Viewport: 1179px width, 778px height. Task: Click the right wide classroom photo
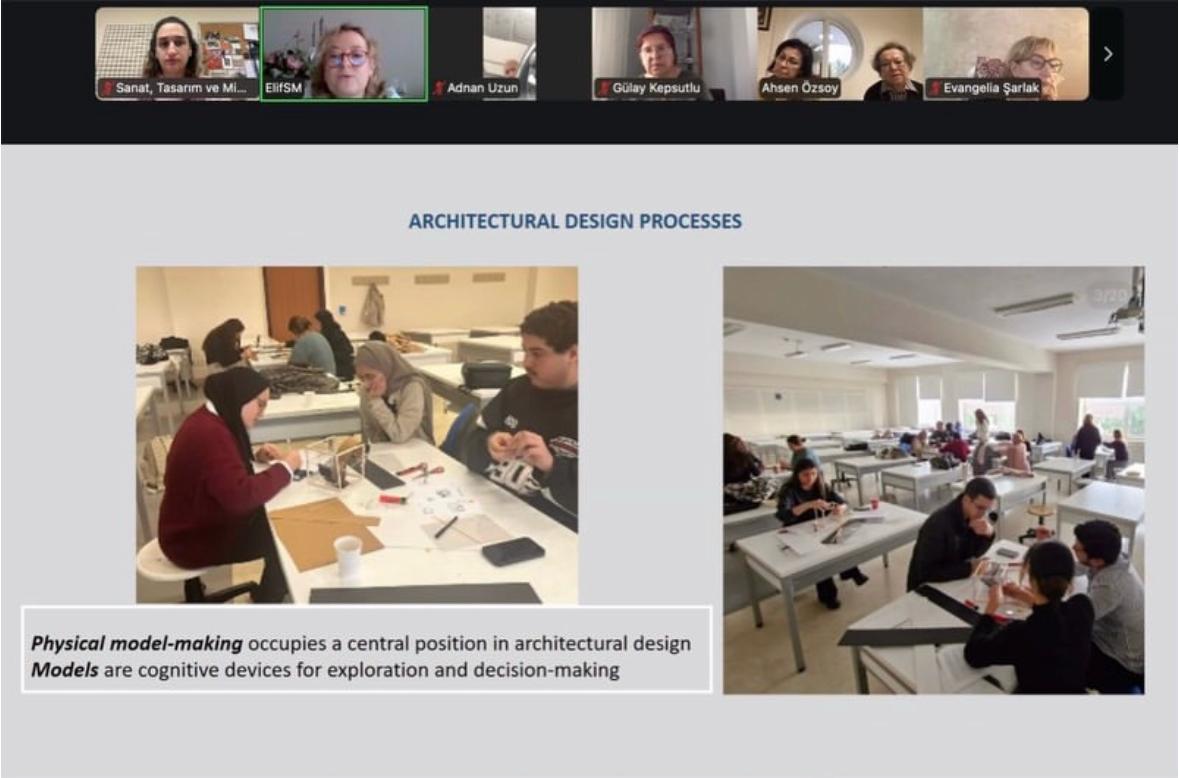coord(934,480)
